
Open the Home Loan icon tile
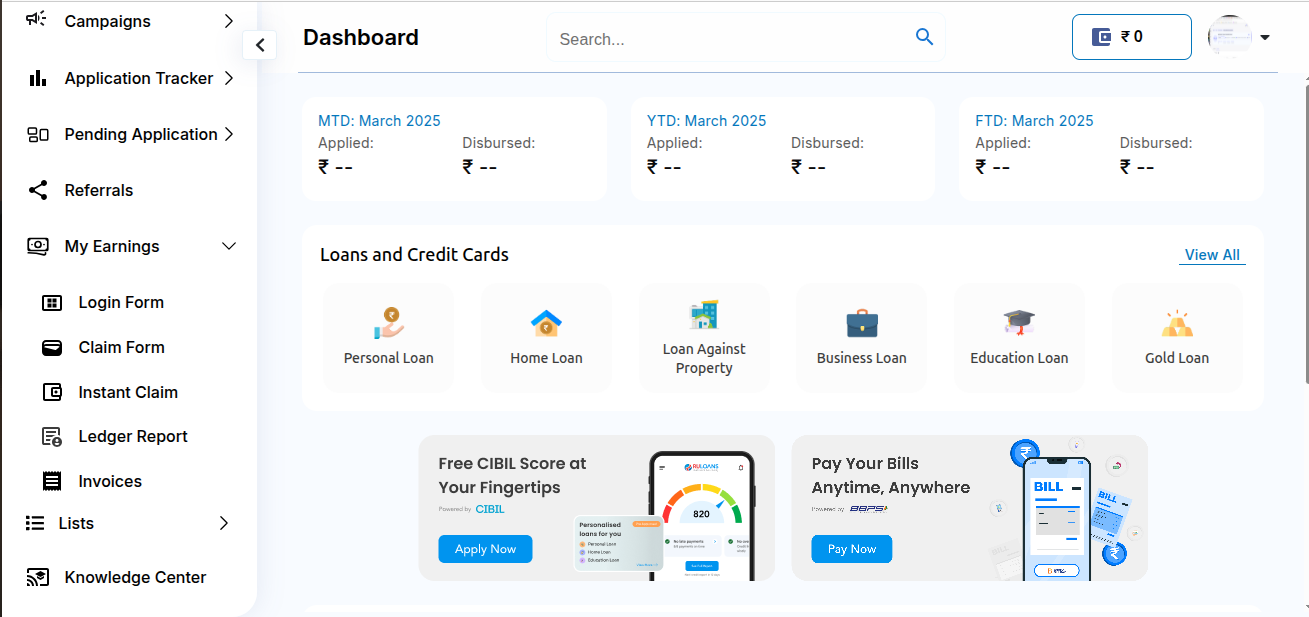[546, 323]
